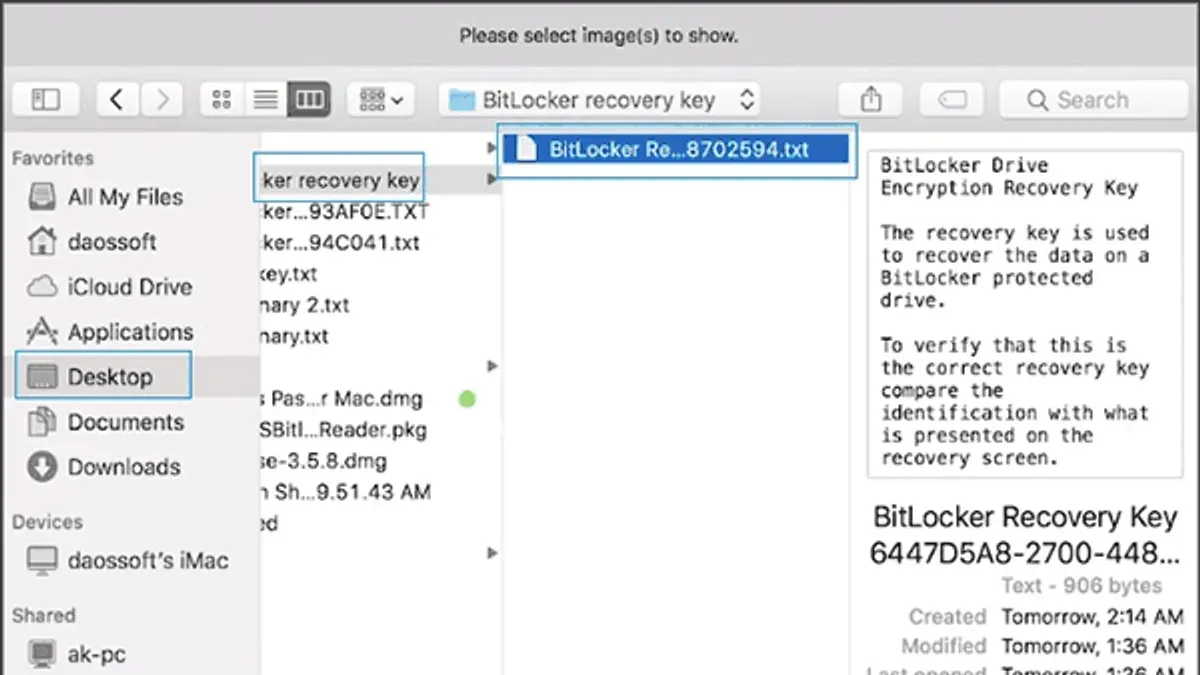Click the Favorites sidebar heading
The image size is (1200, 675).
(53, 158)
